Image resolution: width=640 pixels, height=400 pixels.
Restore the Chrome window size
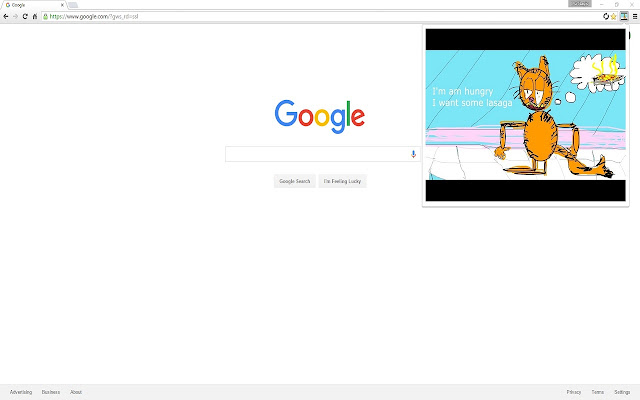click(x=617, y=4)
